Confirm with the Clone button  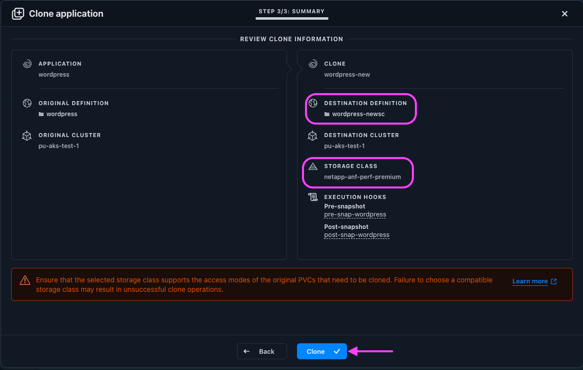tap(322, 351)
